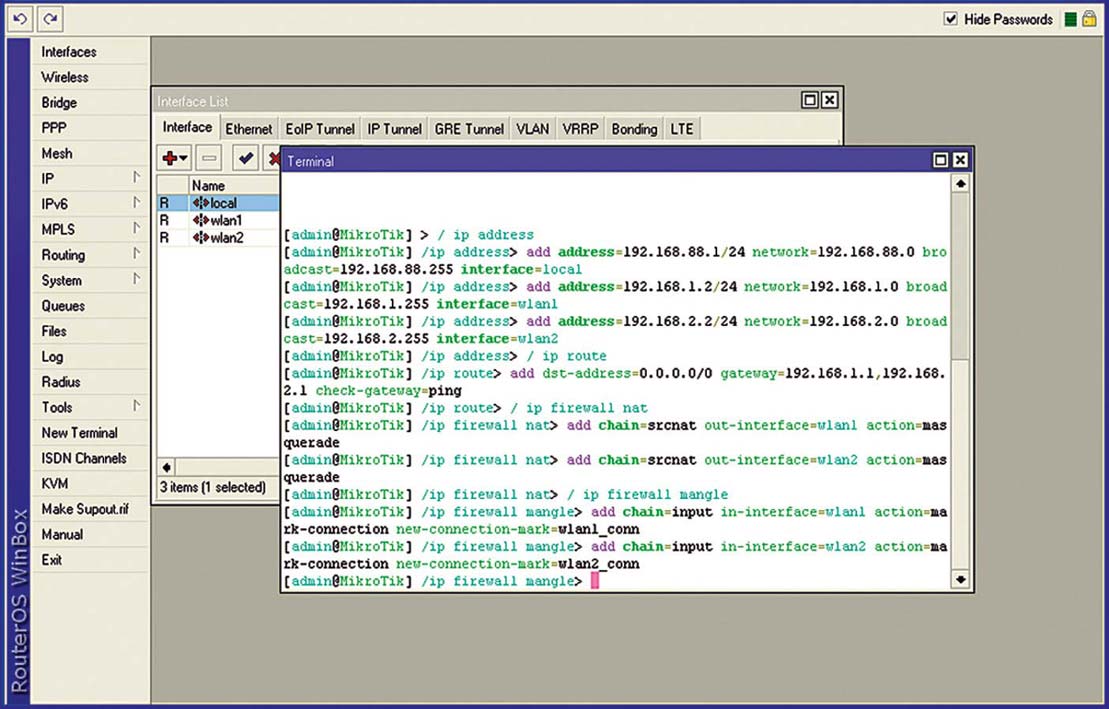Image resolution: width=1109 pixels, height=709 pixels.
Task: Select the GRE Tunnel tab
Action: (x=469, y=129)
